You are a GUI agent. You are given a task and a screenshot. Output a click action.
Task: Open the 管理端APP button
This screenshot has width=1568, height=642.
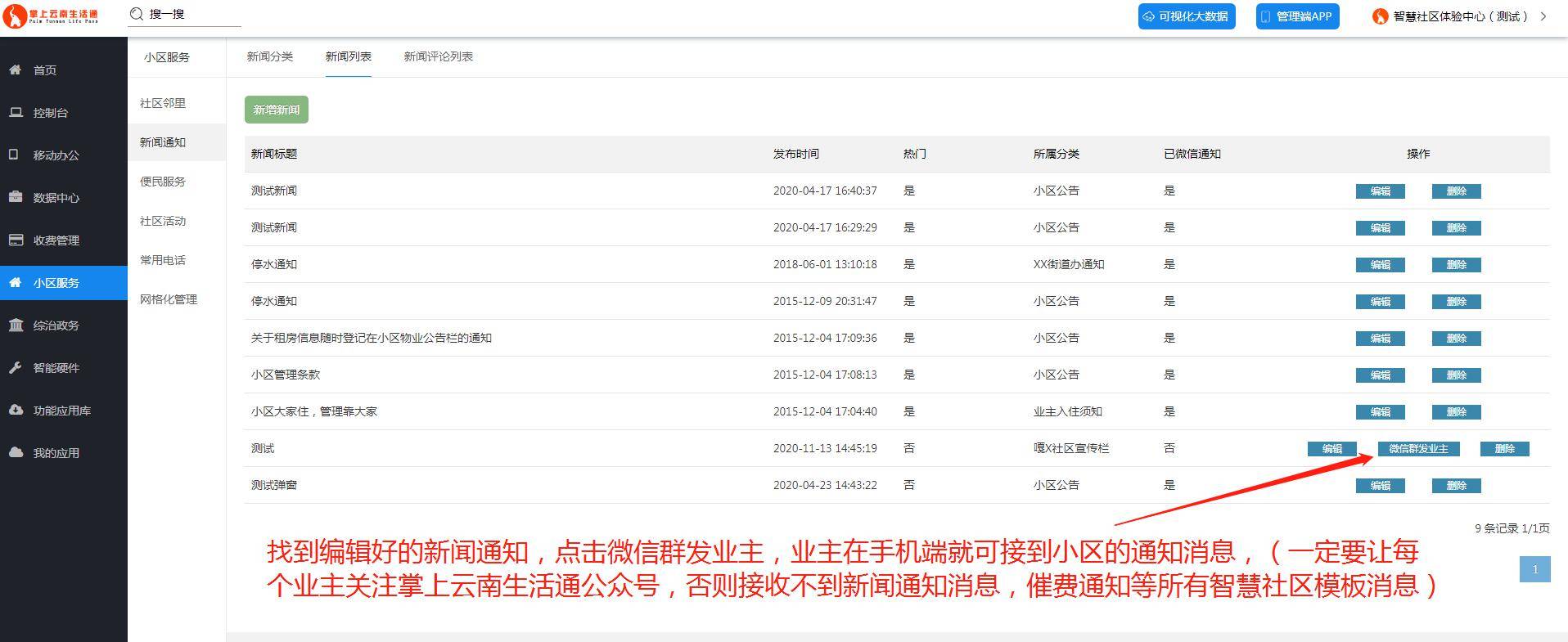coord(1297,16)
